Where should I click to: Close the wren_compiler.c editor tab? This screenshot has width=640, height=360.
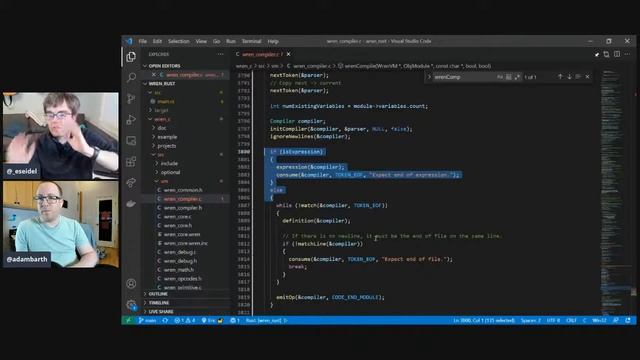coord(289,54)
